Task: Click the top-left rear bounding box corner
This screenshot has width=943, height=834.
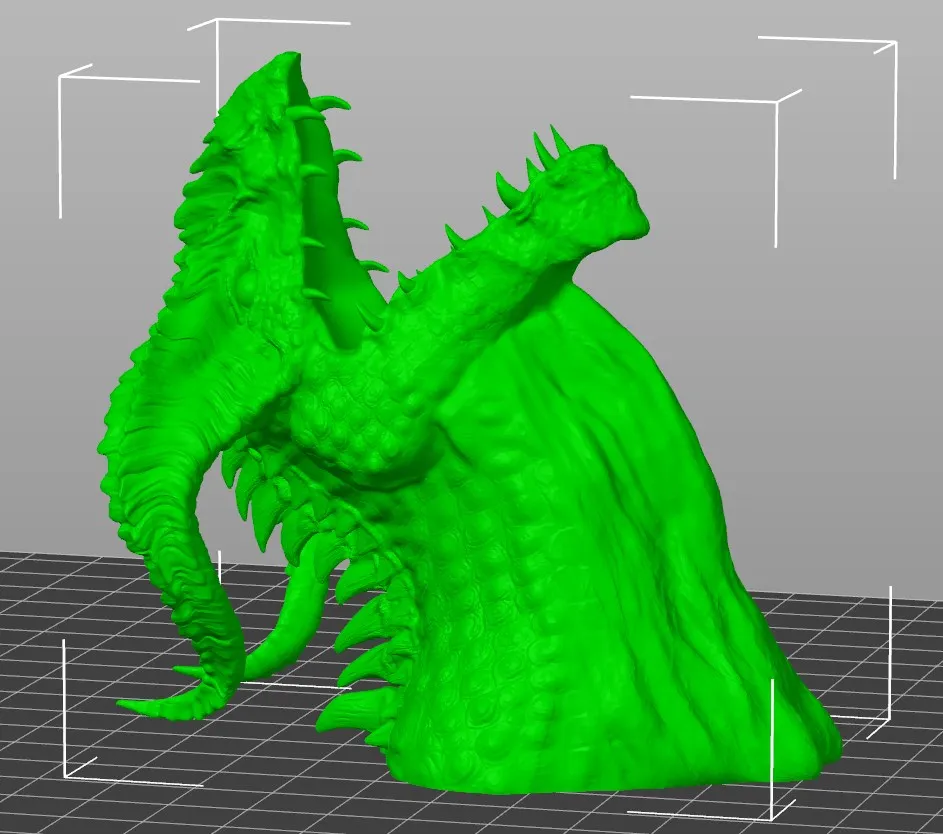Action: coord(217,22)
